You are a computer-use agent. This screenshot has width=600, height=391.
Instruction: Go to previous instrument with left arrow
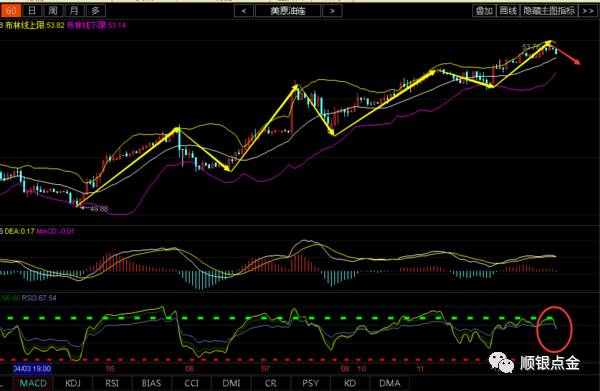coord(244,11)
